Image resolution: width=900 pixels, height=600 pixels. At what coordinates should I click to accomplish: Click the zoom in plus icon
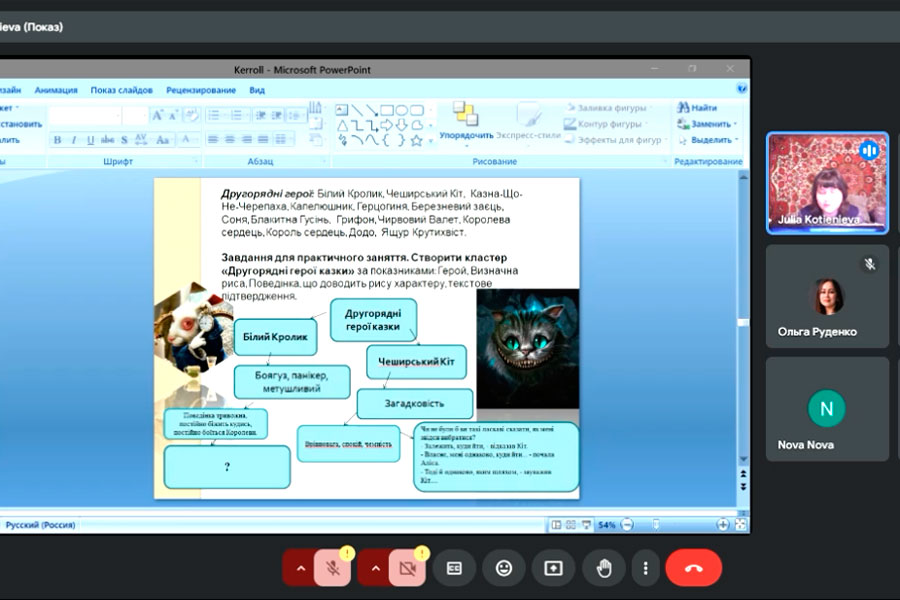tap(722, 524)
